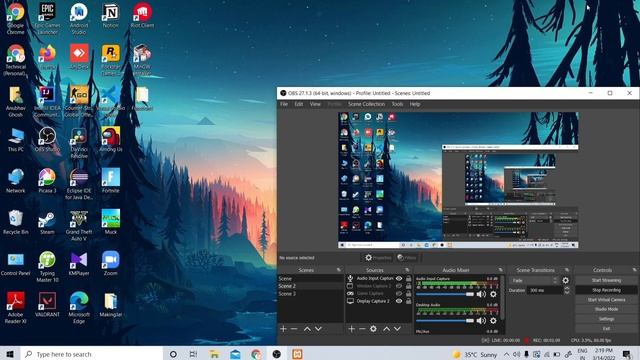Image resolution: width=640 pixels, height=360 pixels.
Task: Click the Exit button in Controls
Action: click(x=606, y=329)
